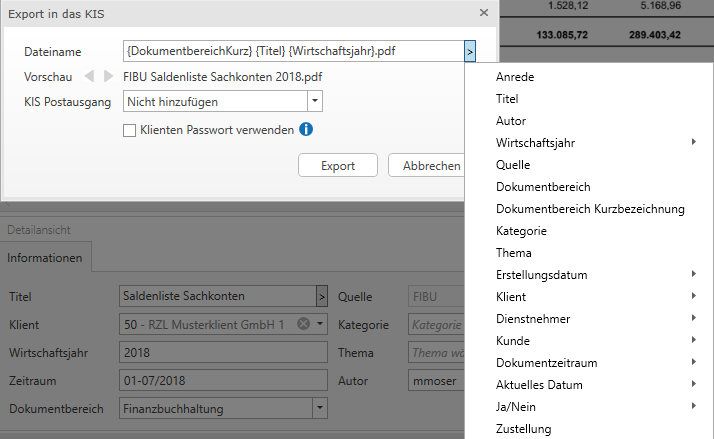Open the KIS Postausgang dropdown

click(x=314, y=101)
